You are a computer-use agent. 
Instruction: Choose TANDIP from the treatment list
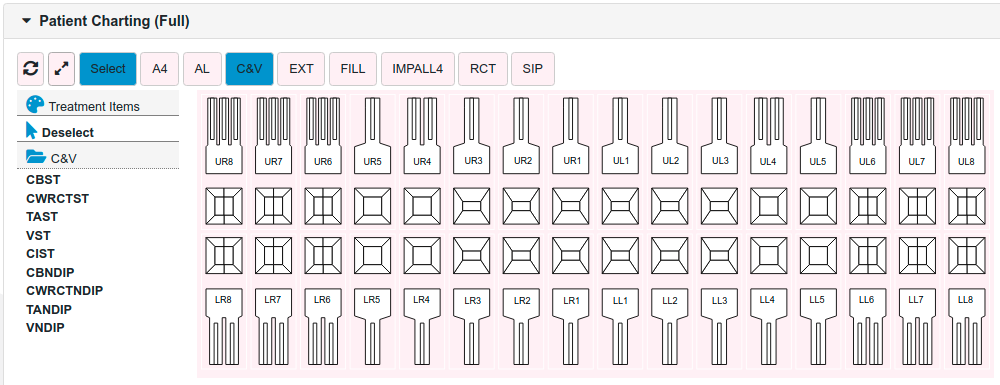(49, 309)
